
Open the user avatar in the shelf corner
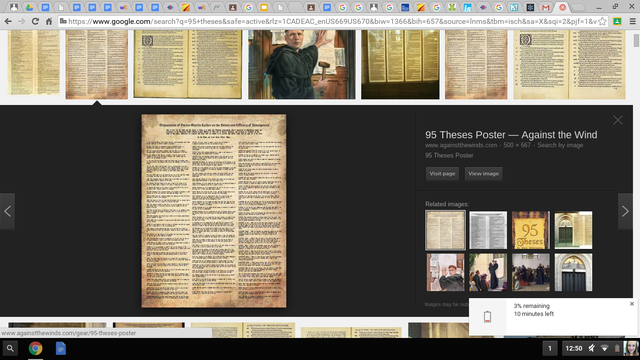point(631,349)
